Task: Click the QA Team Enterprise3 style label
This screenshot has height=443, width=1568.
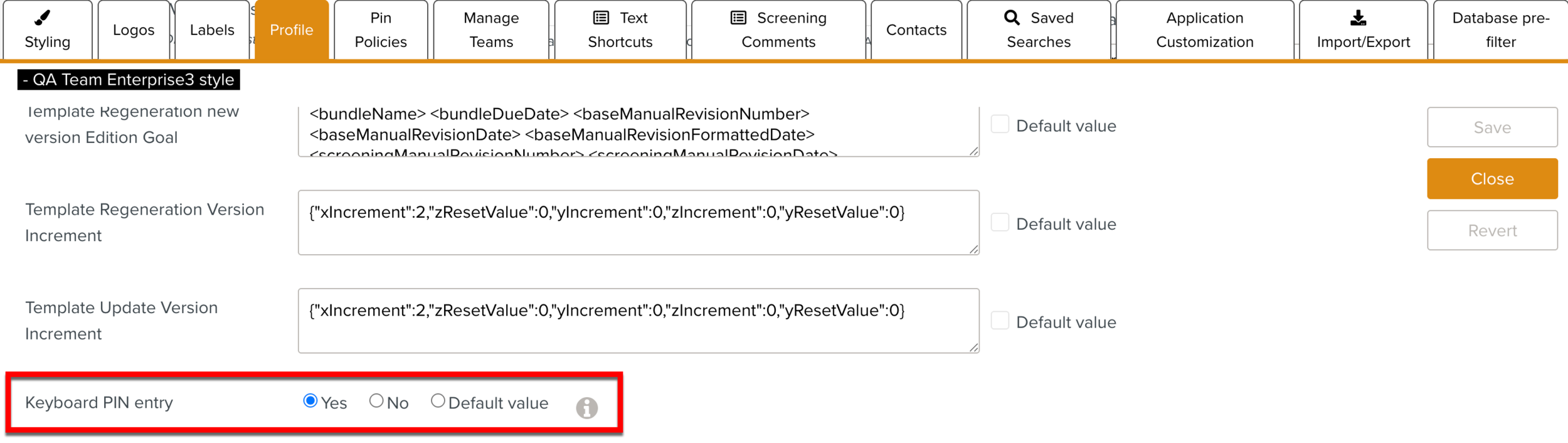Action: click(129, 80)
